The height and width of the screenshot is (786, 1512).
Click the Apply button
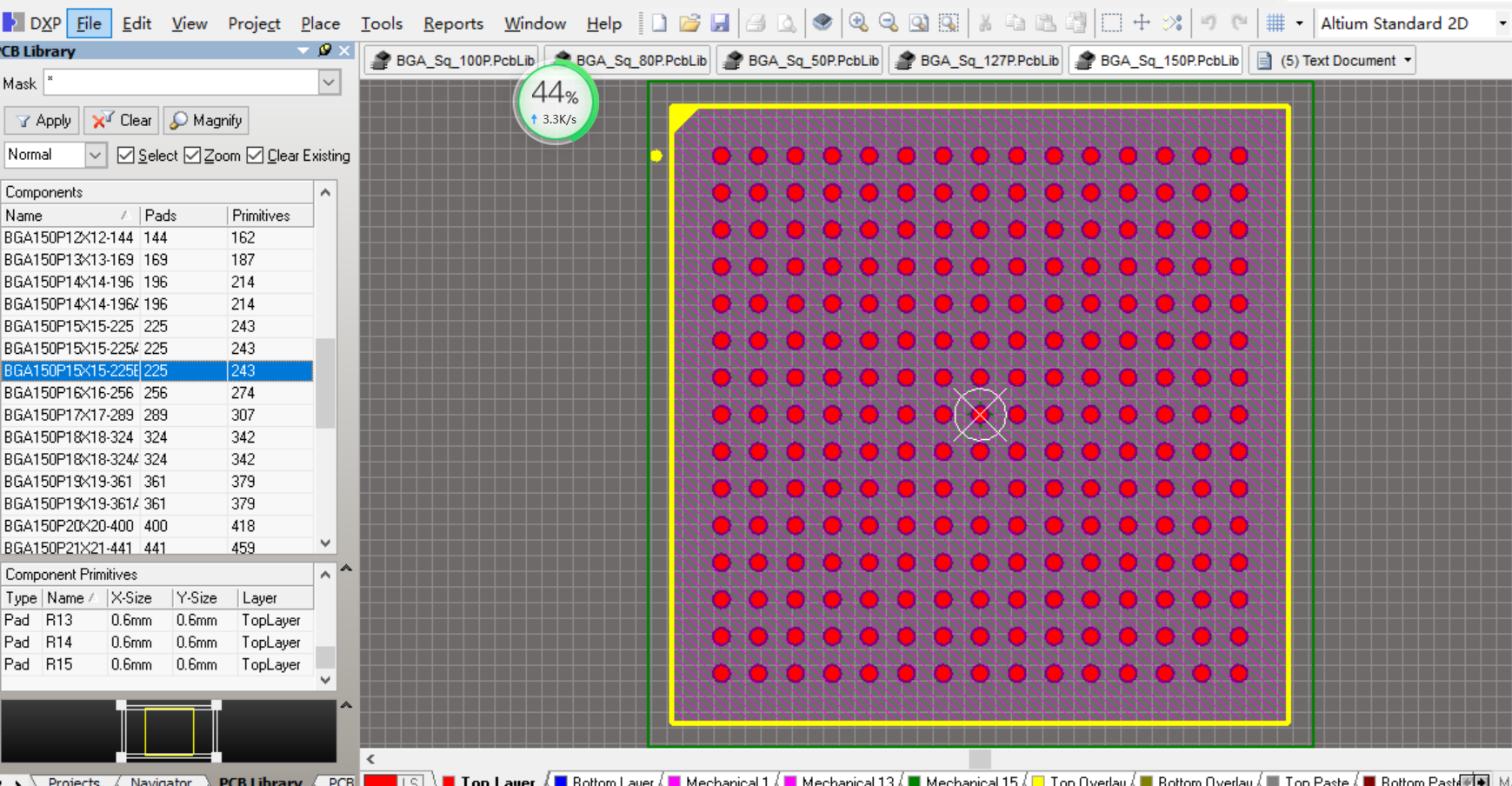point(43,120)
